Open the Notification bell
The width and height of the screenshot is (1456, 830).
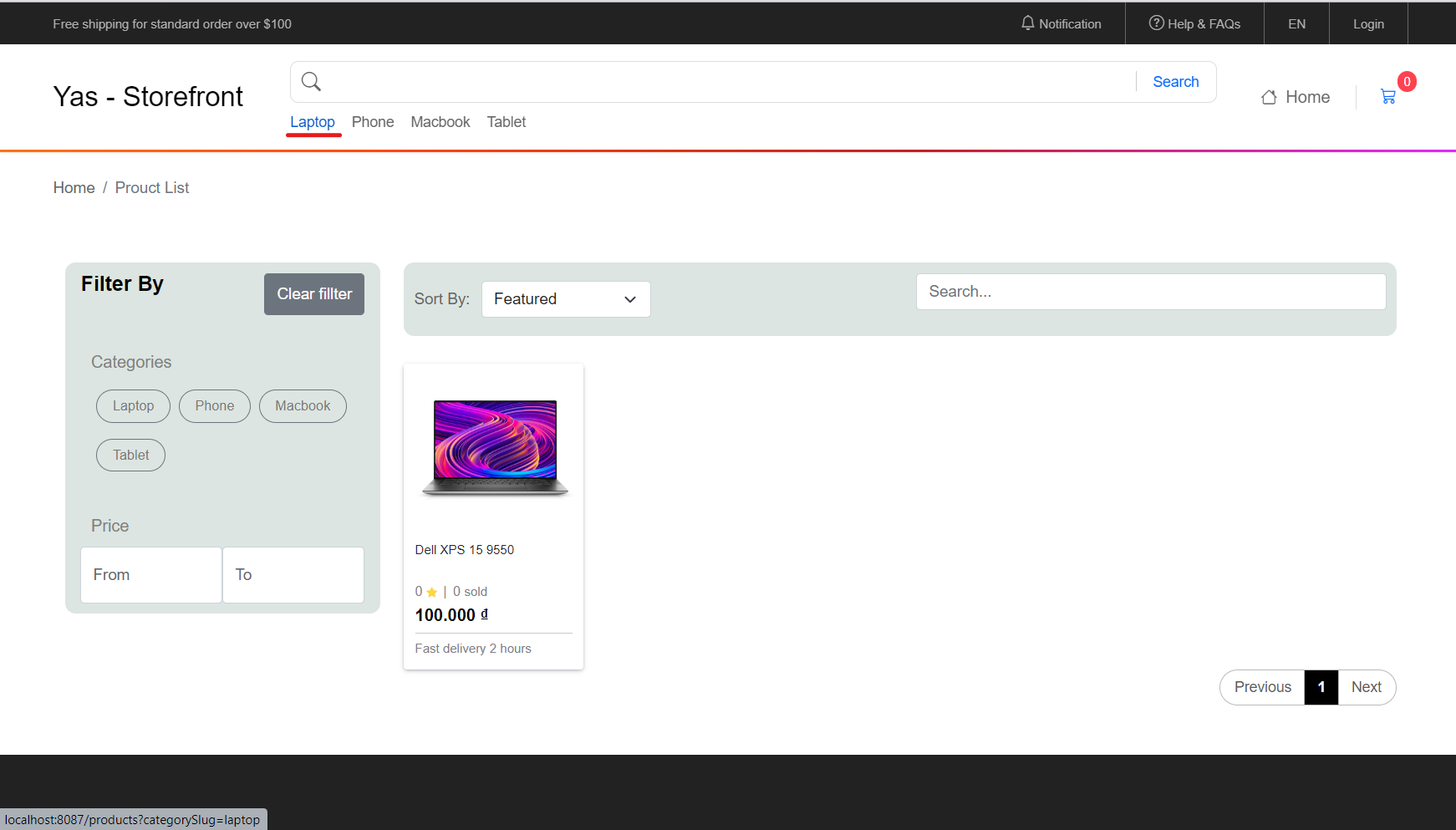(x=1027, y=23)
